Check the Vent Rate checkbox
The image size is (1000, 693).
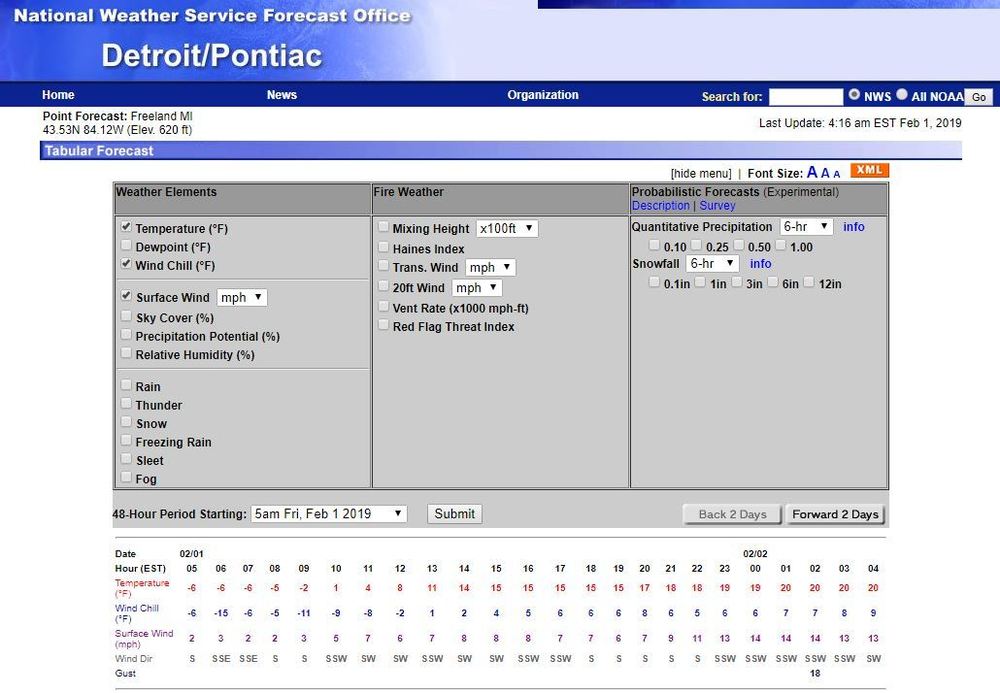pos(383,306)
